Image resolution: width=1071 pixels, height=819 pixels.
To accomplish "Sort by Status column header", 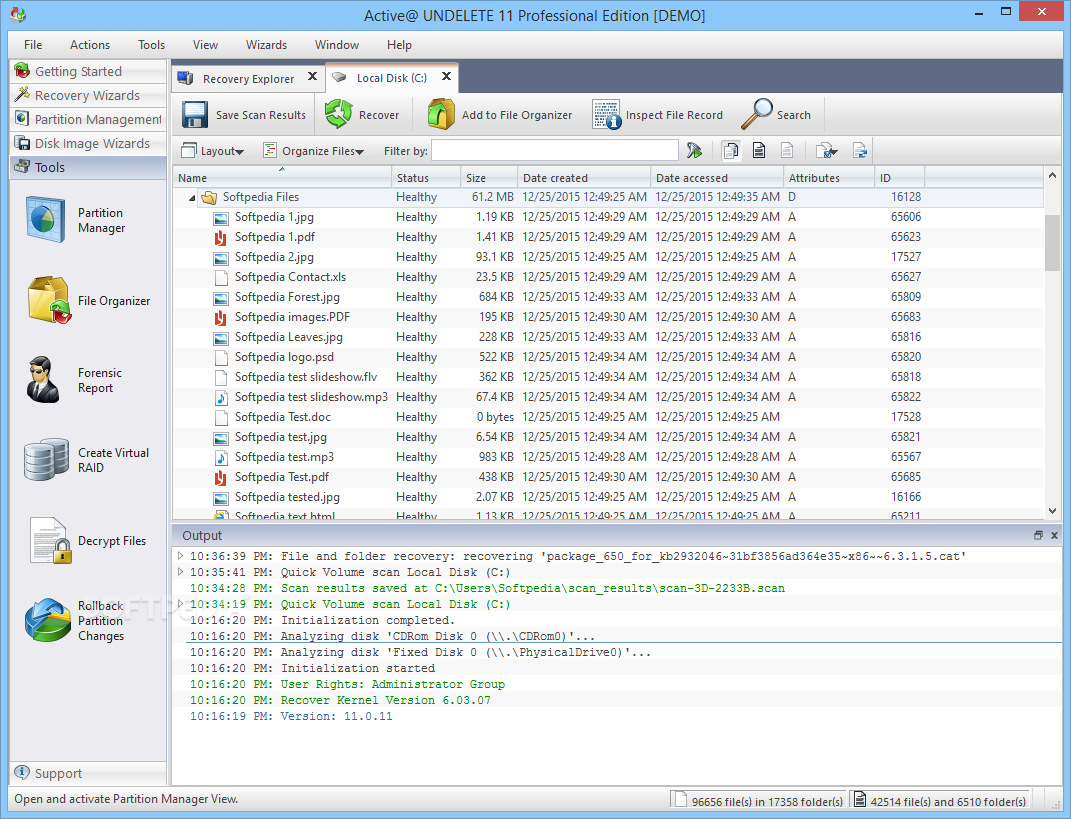I will click(426, 178).
